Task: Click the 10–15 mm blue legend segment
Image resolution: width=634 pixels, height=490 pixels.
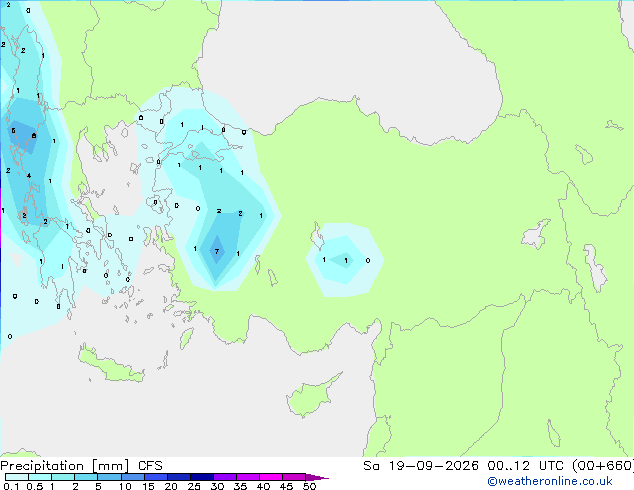Action: click(x=133, y=477)
